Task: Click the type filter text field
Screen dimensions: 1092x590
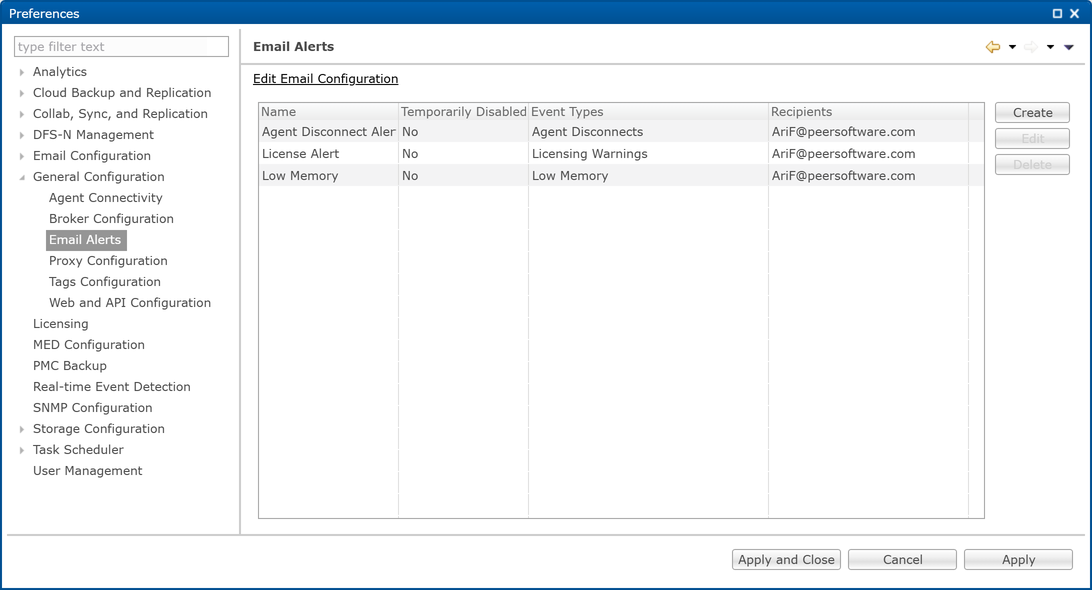Action: pyautogui.click(x=121, y=47)
